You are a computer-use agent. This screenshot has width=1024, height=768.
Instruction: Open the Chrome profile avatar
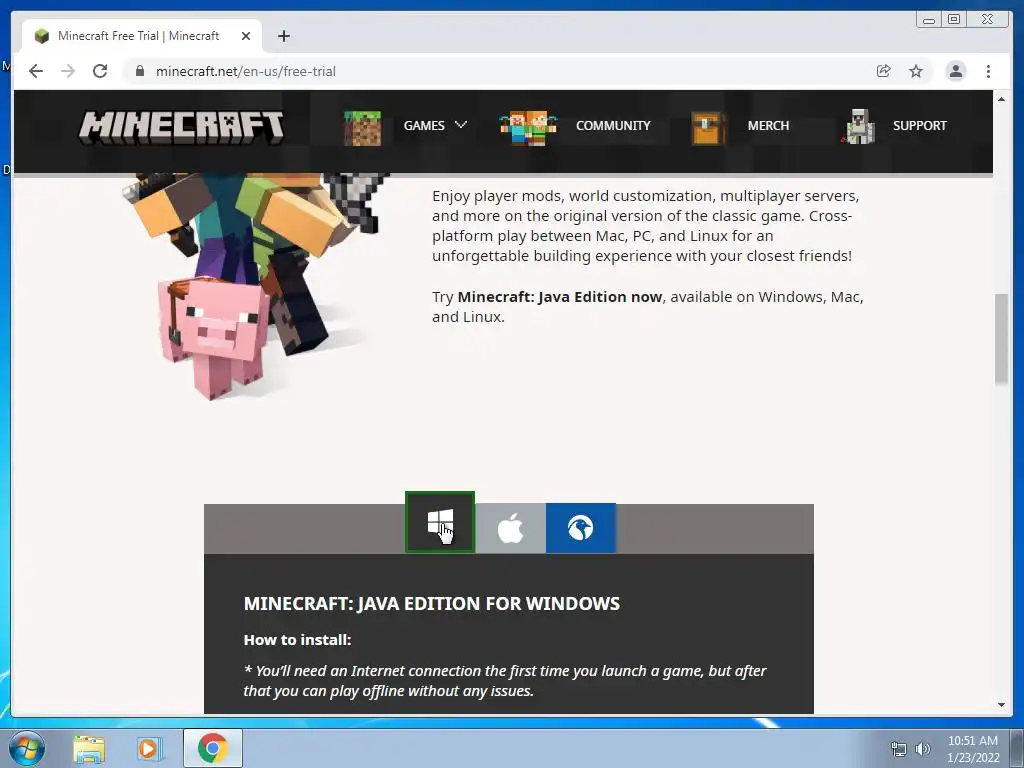[x=955, y=71]
